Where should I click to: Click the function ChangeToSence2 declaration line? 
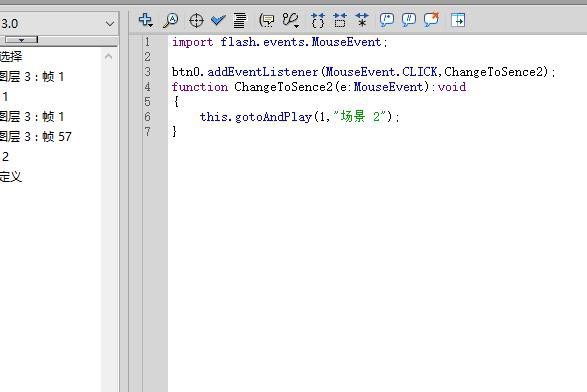[x=319, y=87]
